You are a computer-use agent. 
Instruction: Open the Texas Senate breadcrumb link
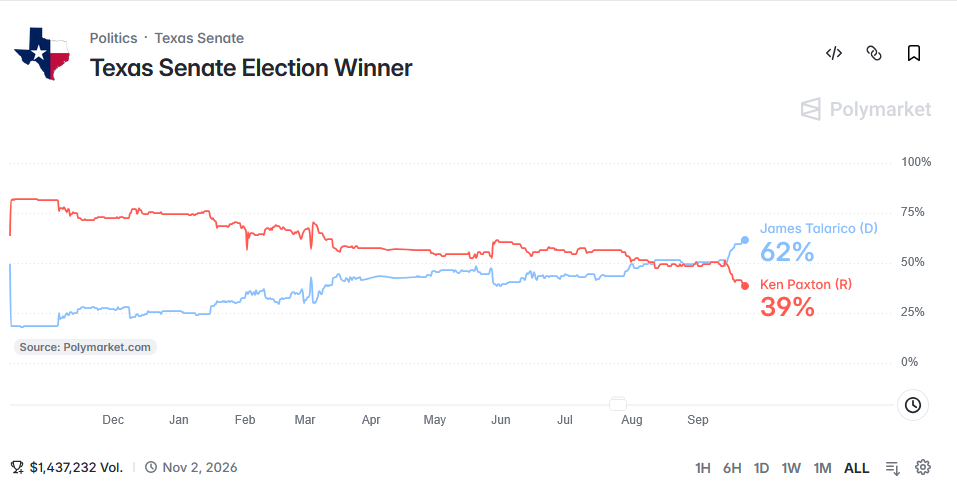click(199, 38)
